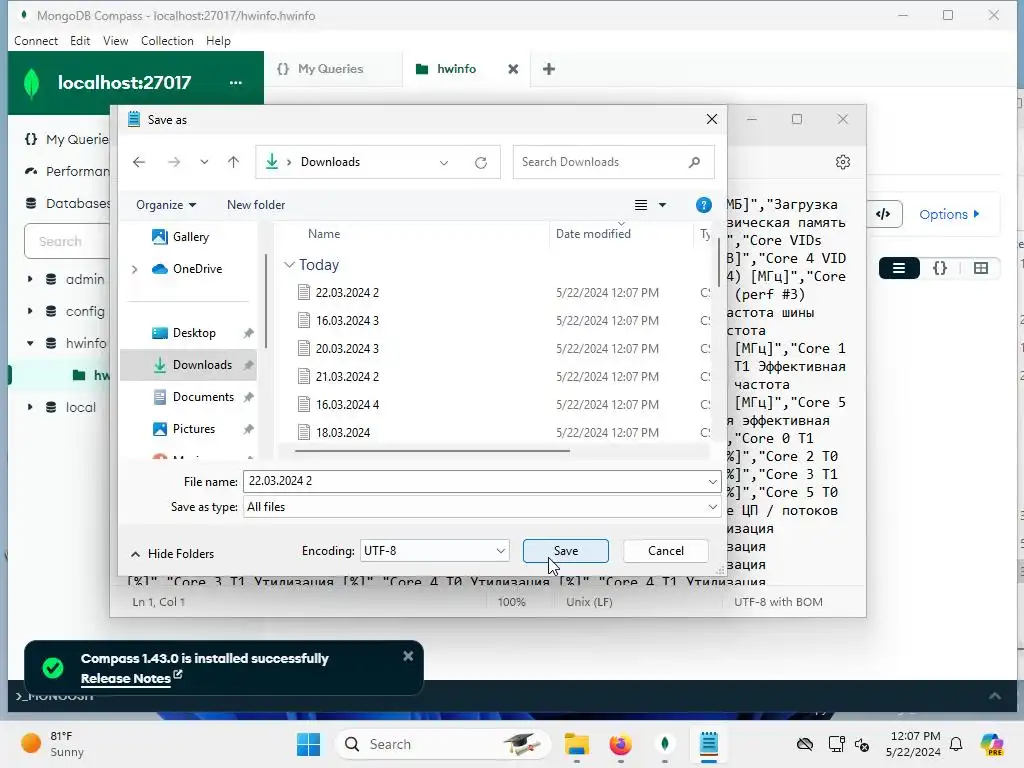Dismiss the Compass installed notification
This screenshot has width=1024, height=768.
[x=408, y=656]
